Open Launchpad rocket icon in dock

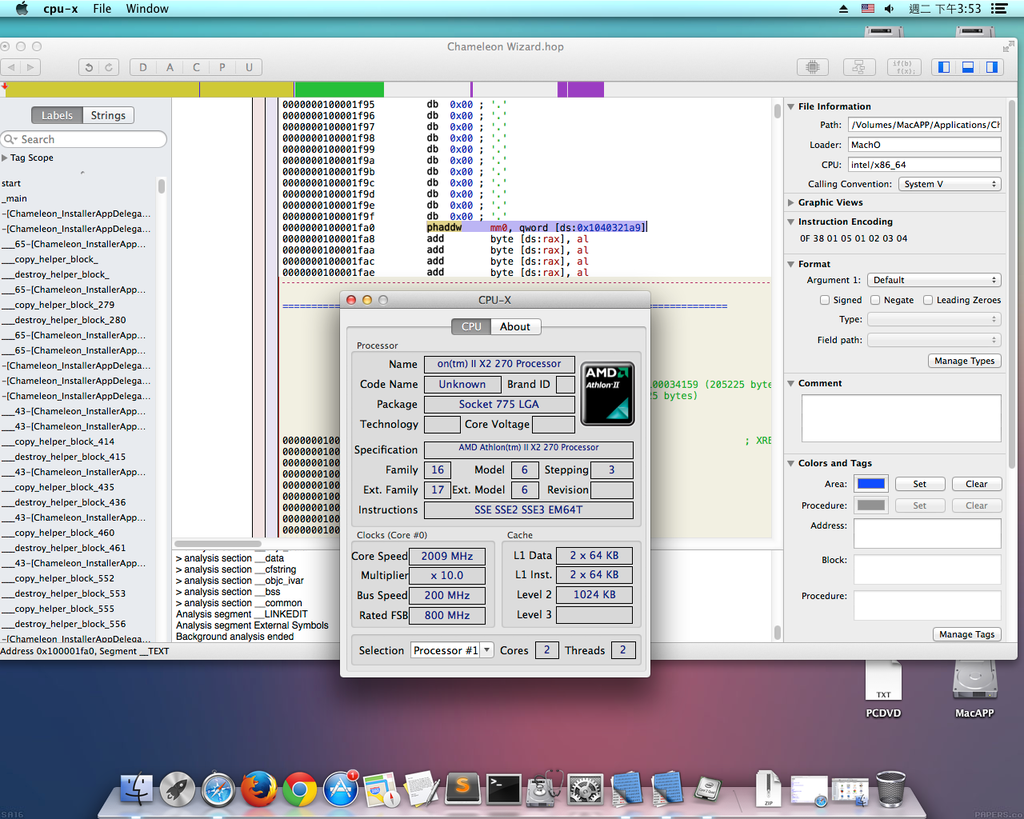point(178,788)
